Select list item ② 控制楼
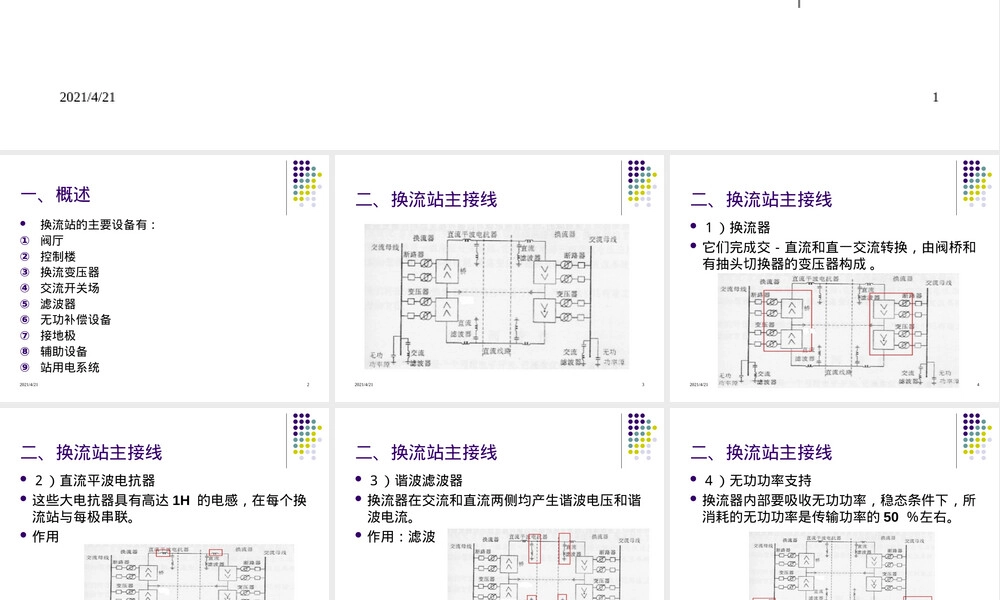This screenshot has width=1000, height=600. tap(48, 256)
